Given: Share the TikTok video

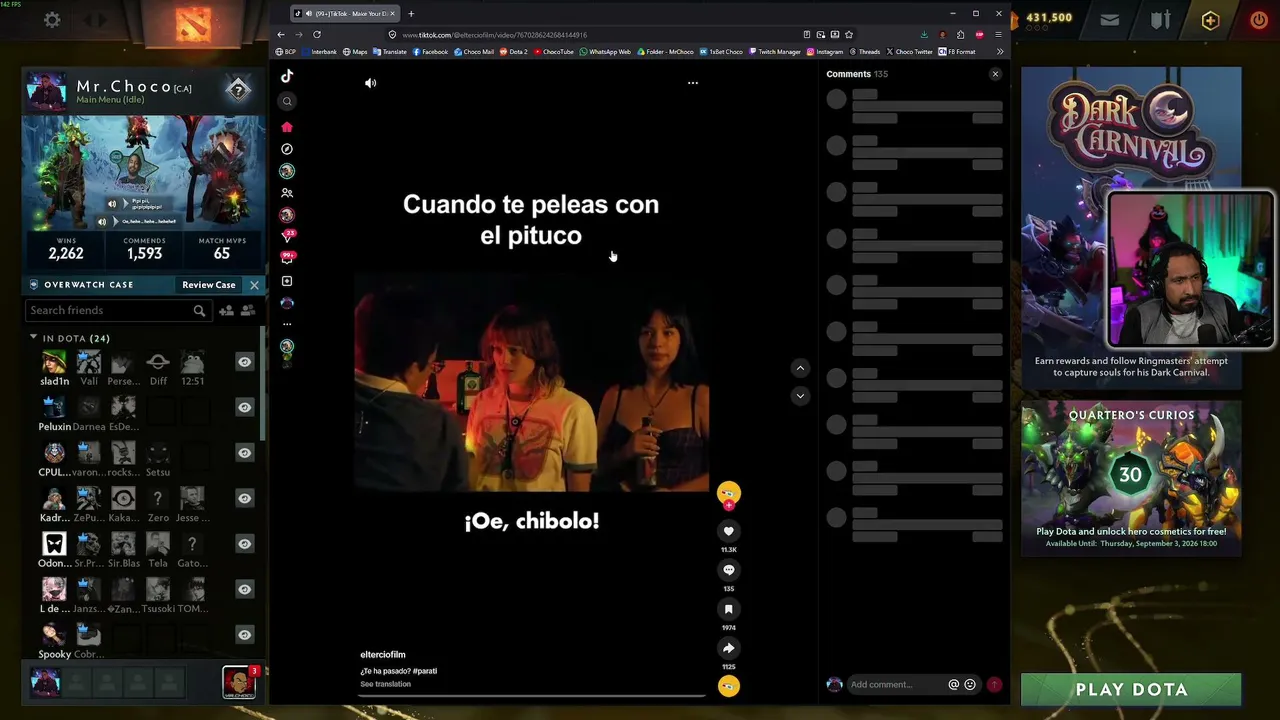Looking at the screenshot, I should click(x=729, y=648).
